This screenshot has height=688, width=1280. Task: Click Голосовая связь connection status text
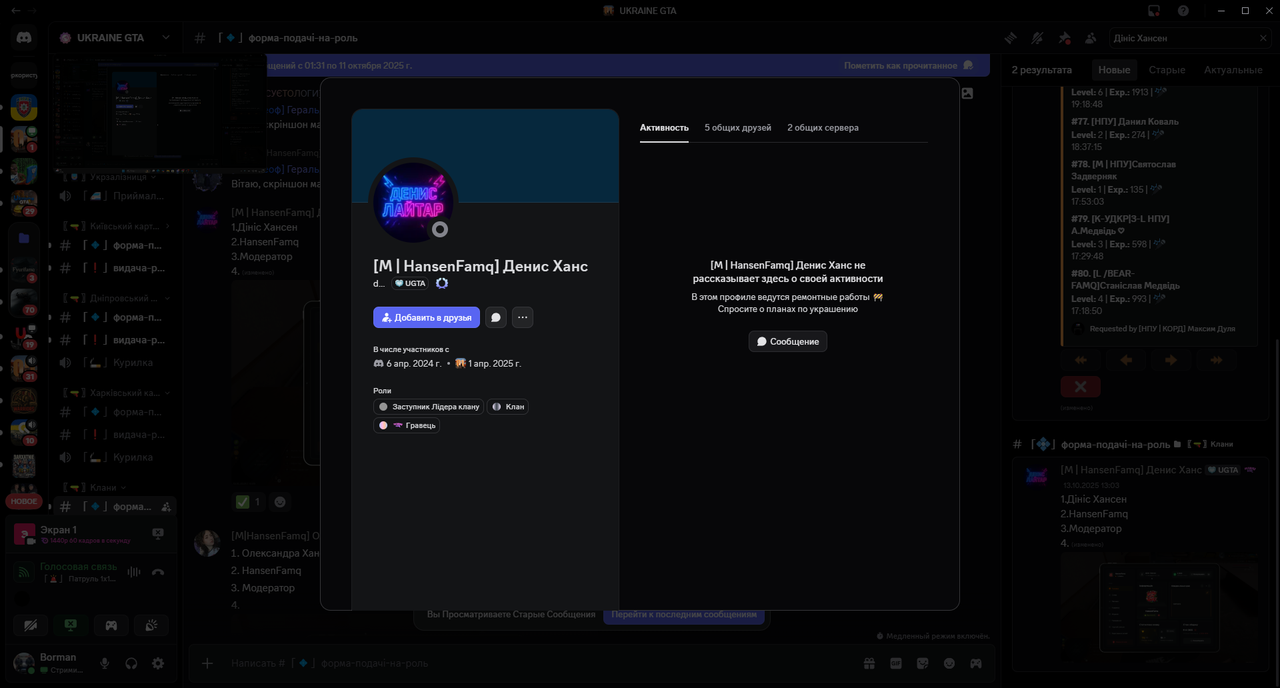tap(78, 567)
